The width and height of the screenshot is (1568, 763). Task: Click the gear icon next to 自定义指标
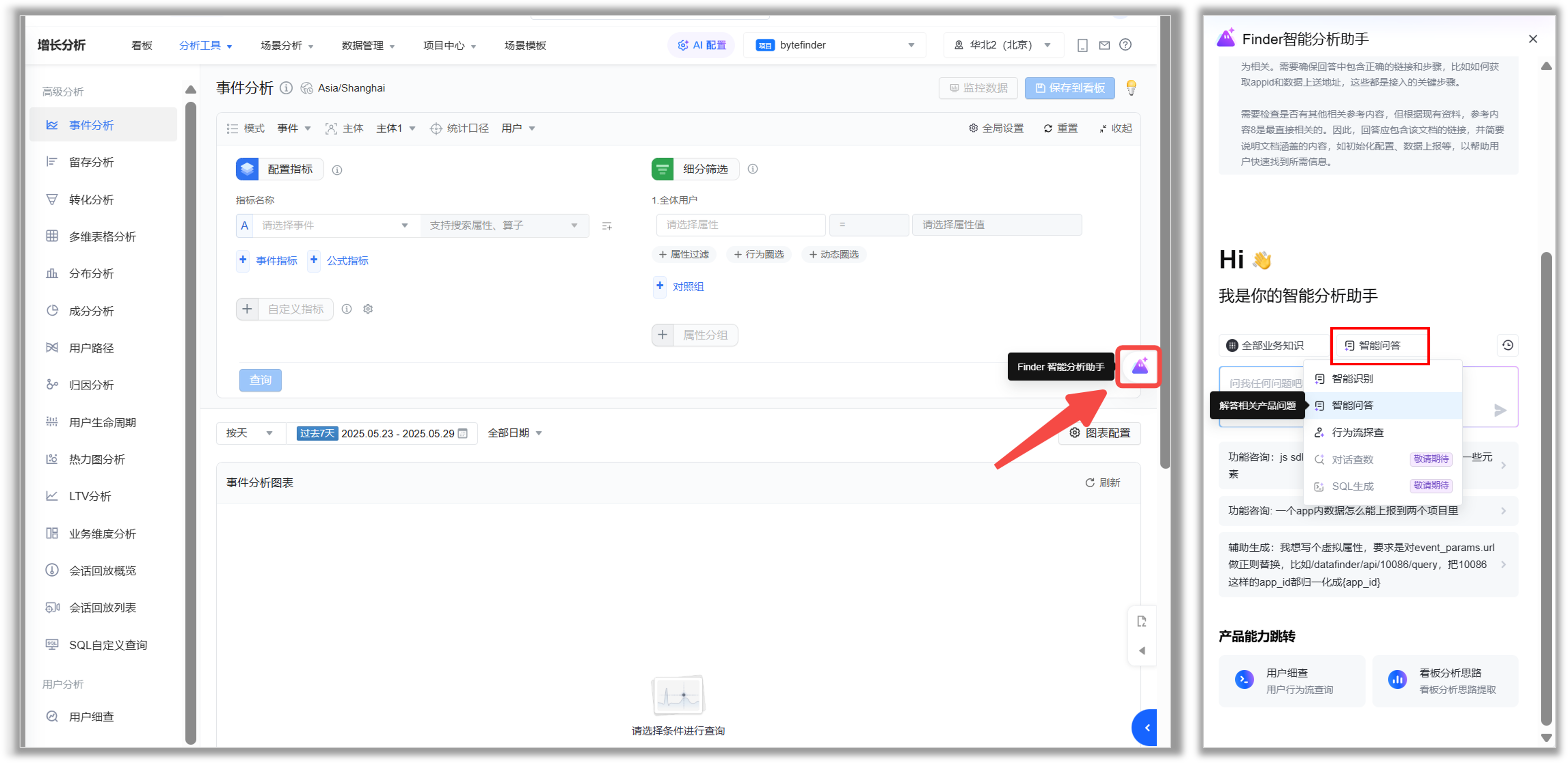point(368,309)
